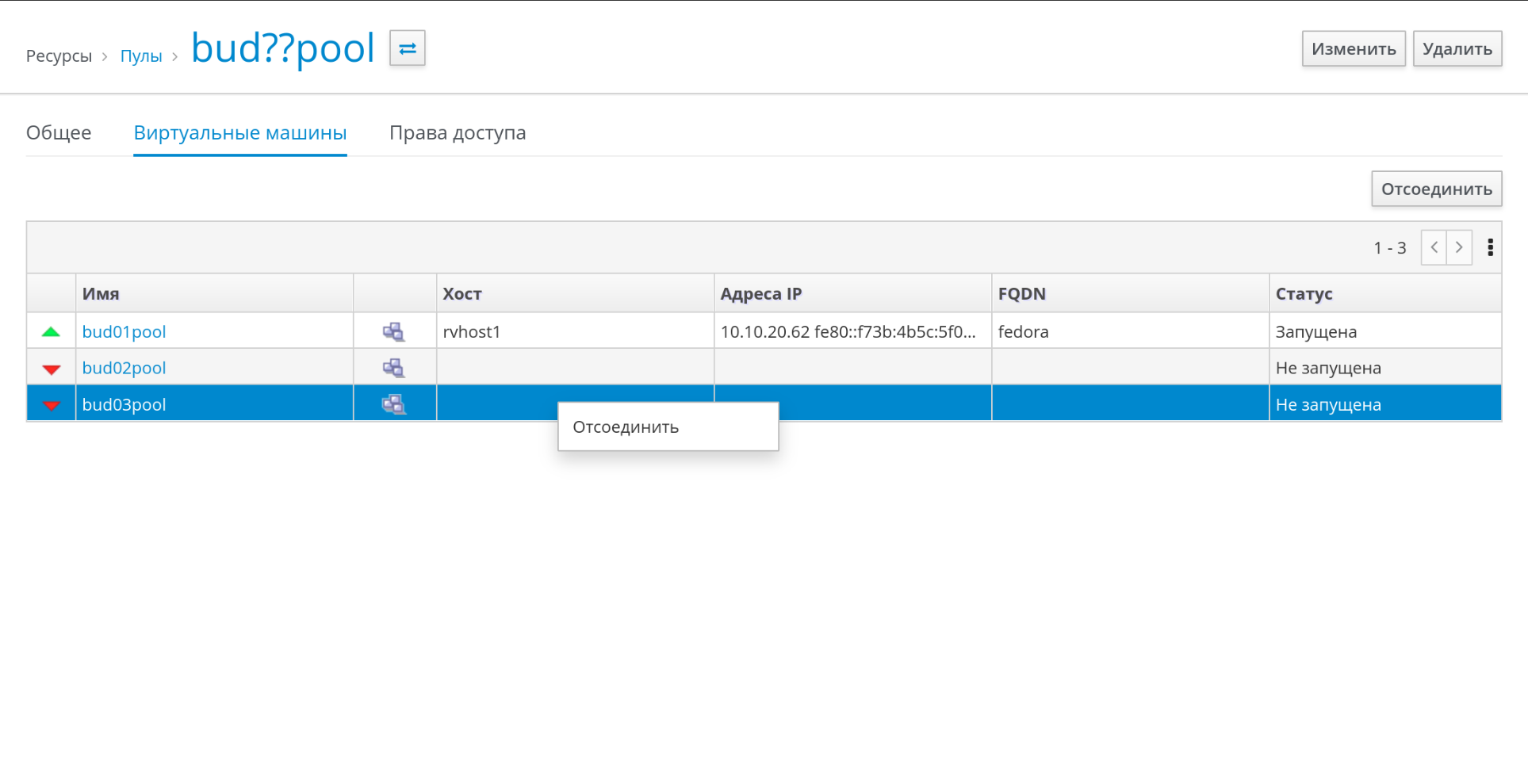Click the Отсоединить button above the table
Screen dimensions: 1528x784
click(1436, 189)
